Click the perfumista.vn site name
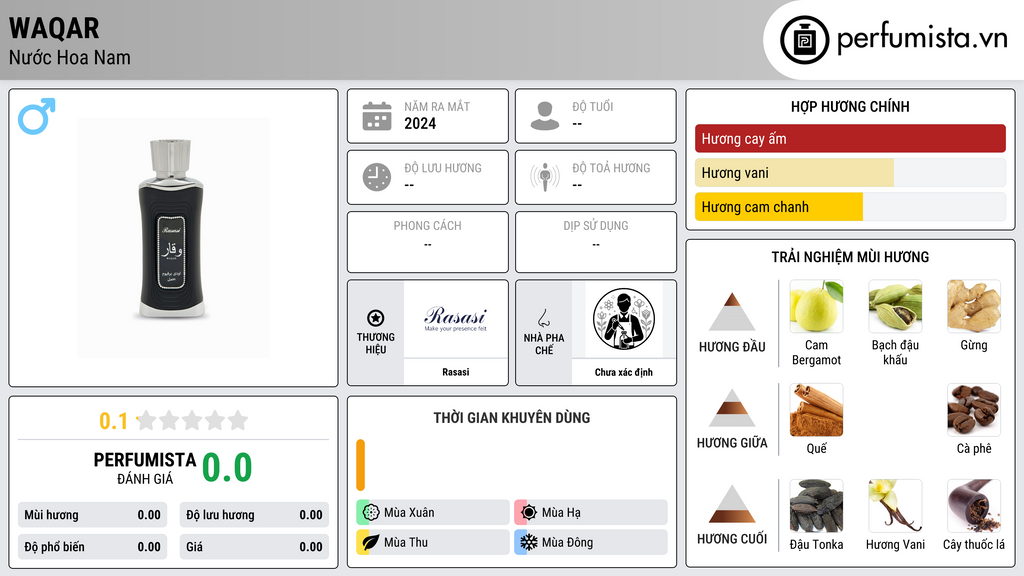 [x=923, y=38]
